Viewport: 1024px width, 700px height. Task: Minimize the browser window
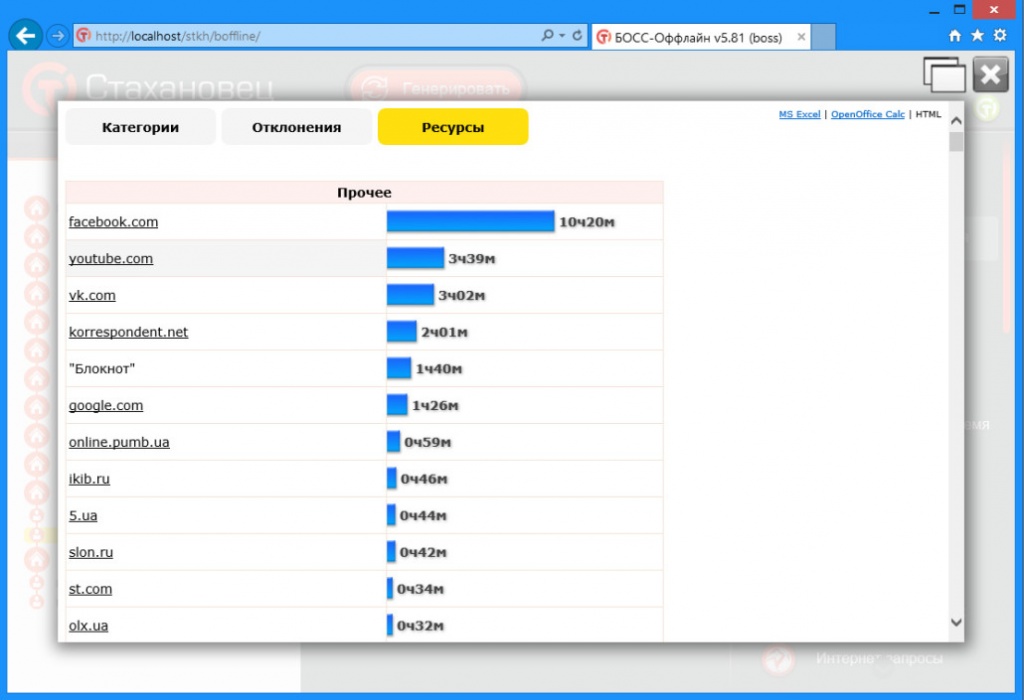pyautogui.click(x=935, y=10)
